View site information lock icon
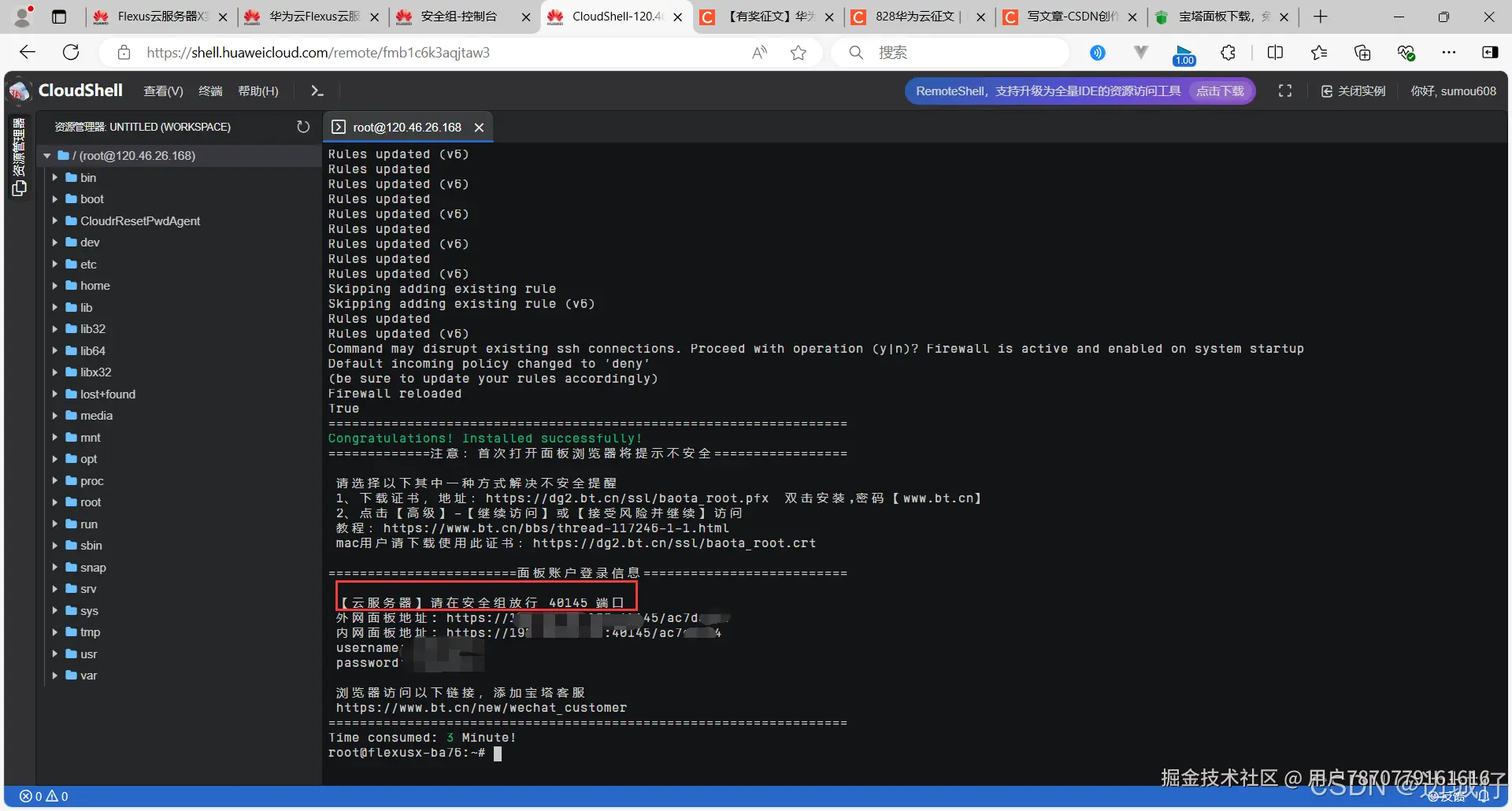 click(x=124, y=53)
